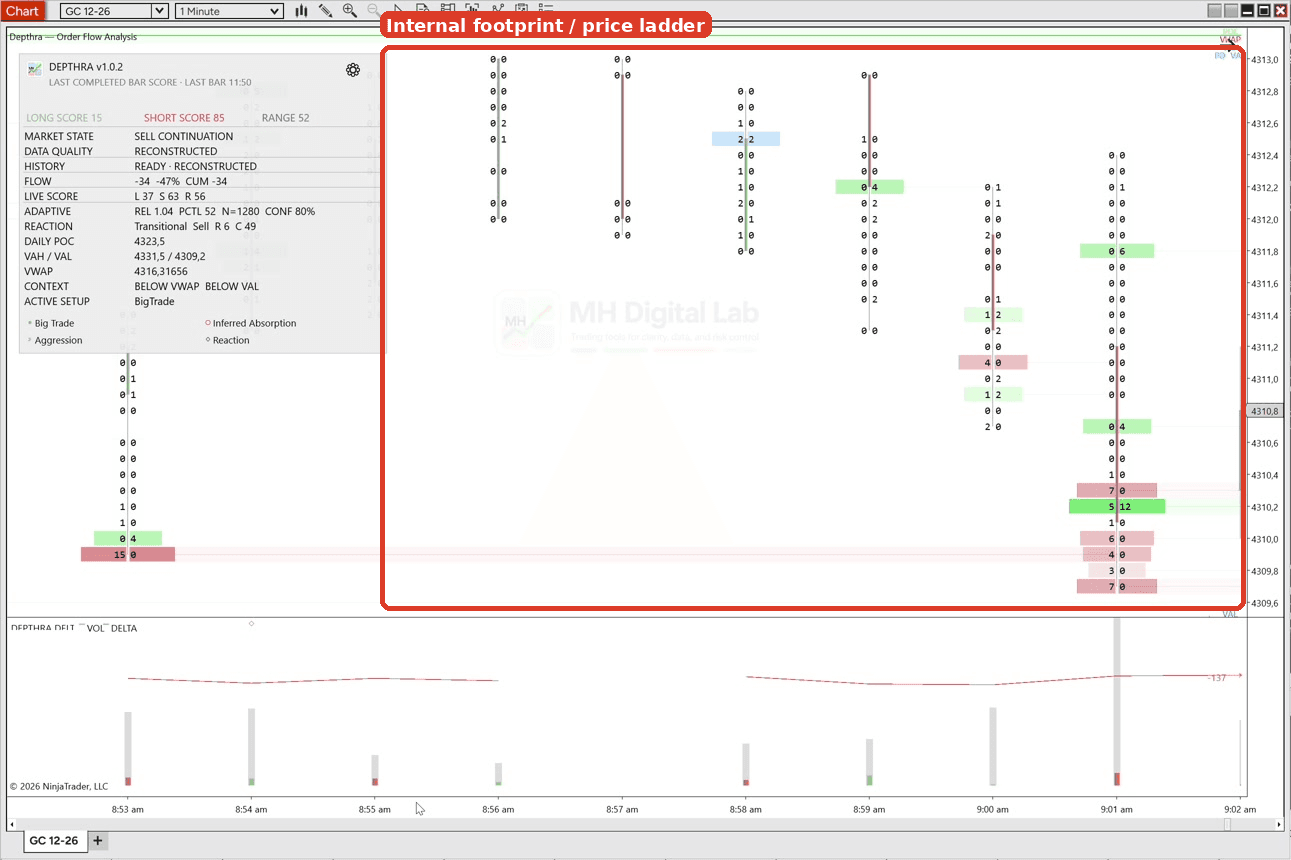The height and width of the screenshot is (860, 1291).
Task: Click the 8:53 am time axis label
Action: pyautogui.click(x=127, y=810)
